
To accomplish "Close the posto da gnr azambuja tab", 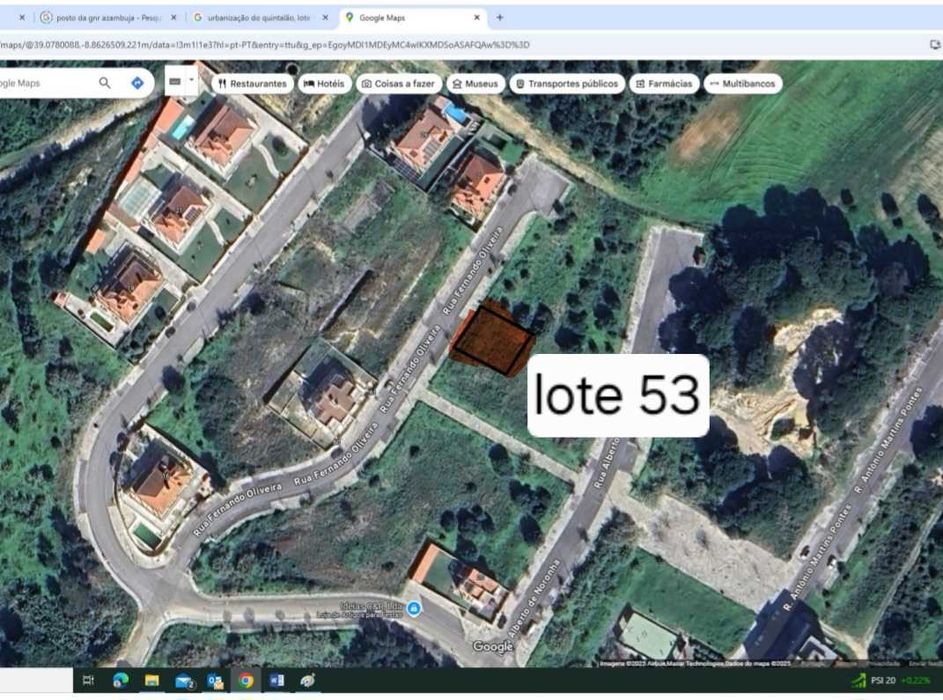I will (174, 18).
